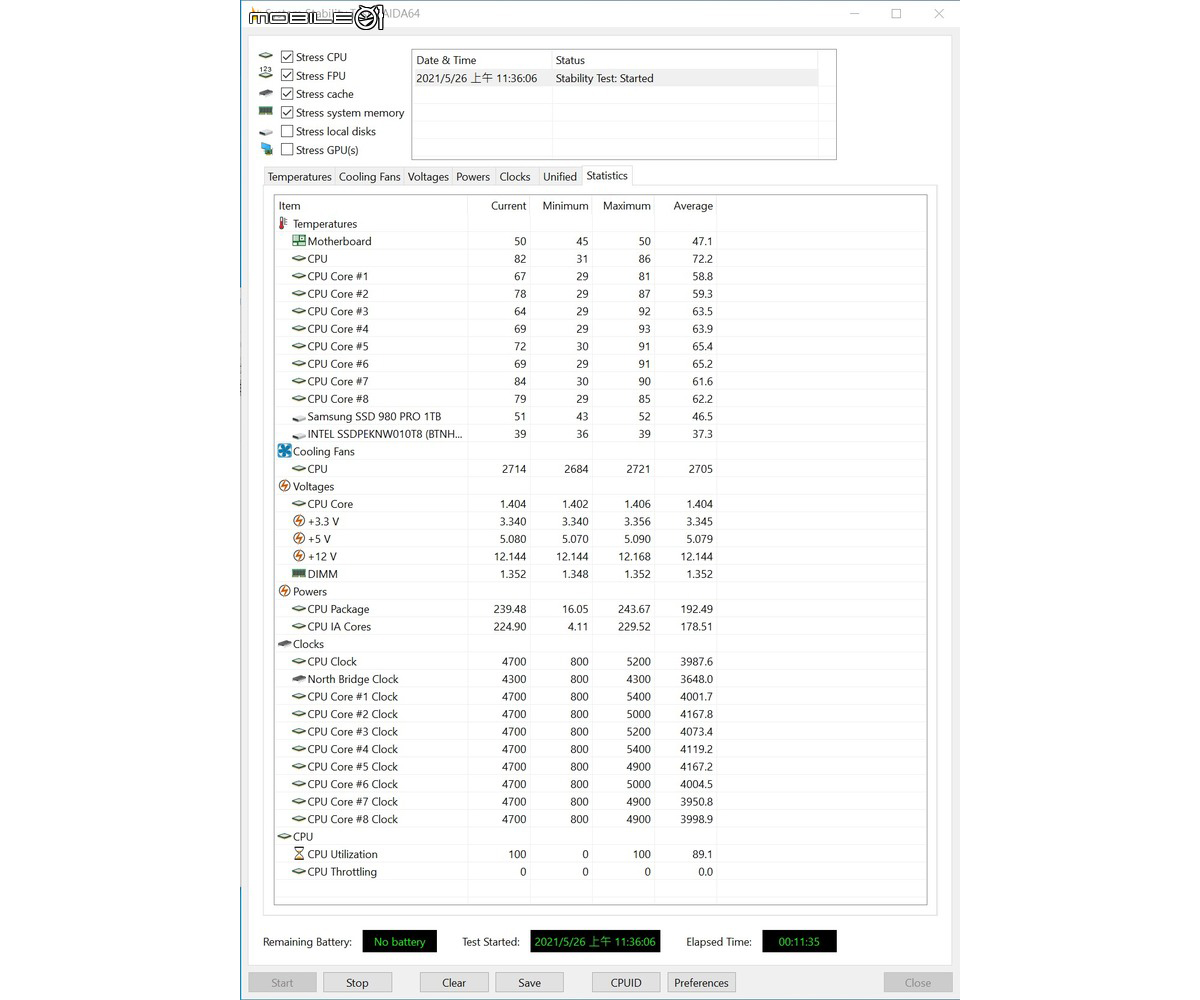This screenshot has width=1200, height=1000.
Task: Uncheck the Stress cache checkbox
Action: (287, 94)
